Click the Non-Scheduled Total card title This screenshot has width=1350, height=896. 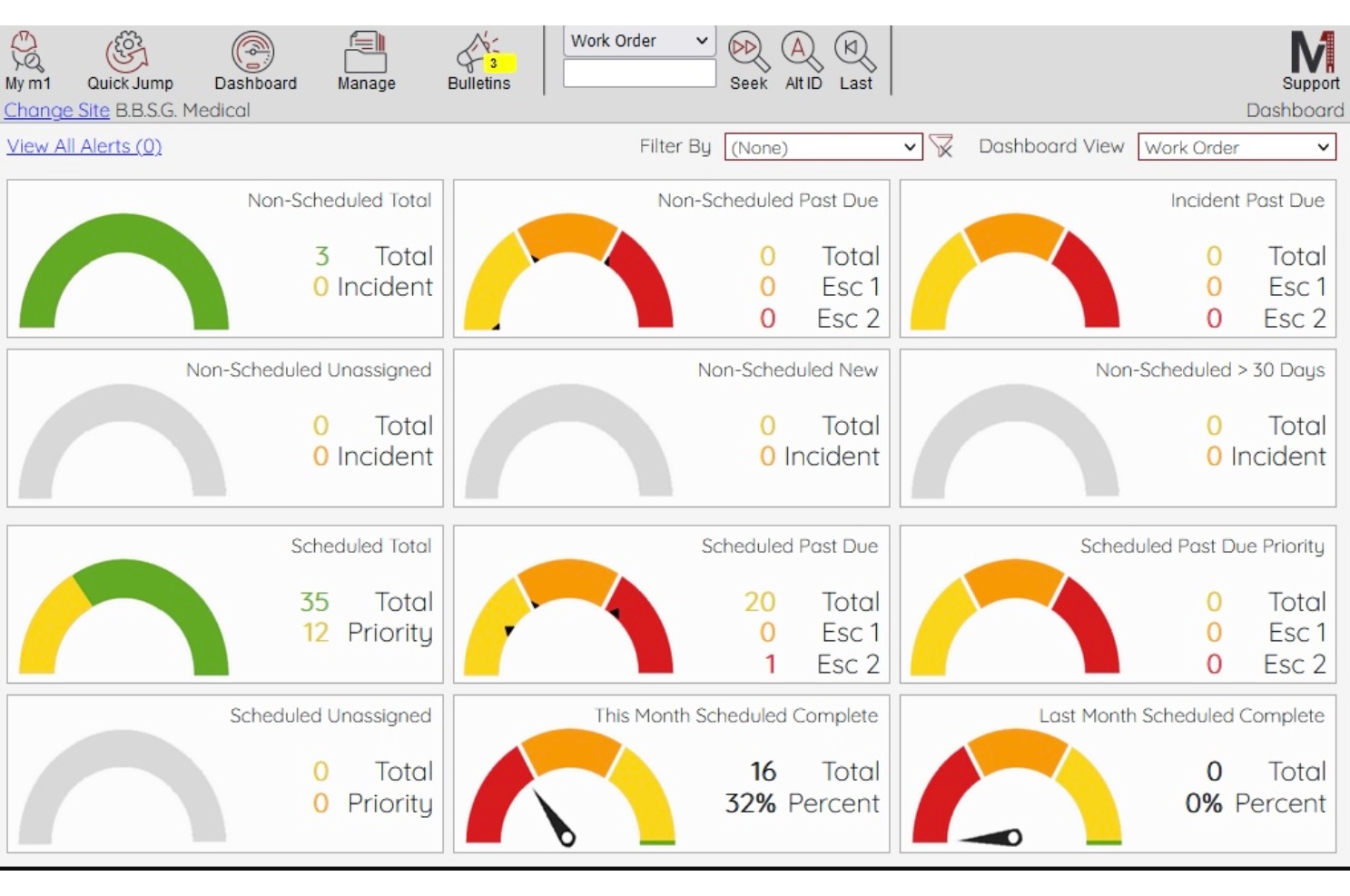(x=340, y=201)
